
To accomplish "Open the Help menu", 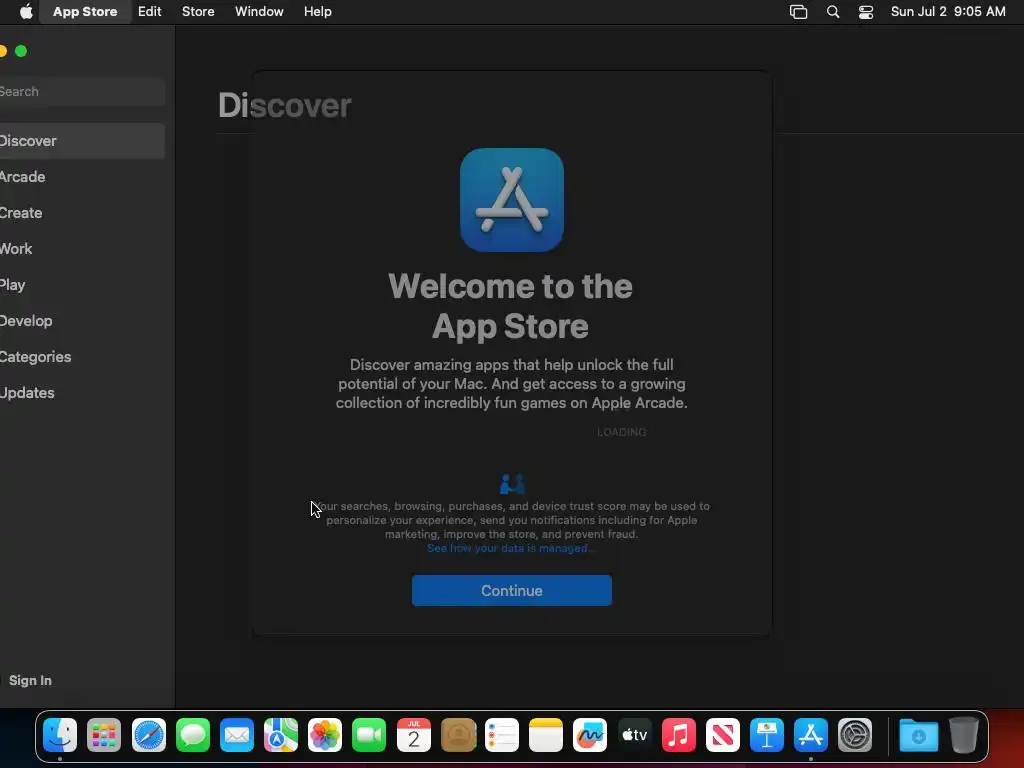I will tap(317, 12).
